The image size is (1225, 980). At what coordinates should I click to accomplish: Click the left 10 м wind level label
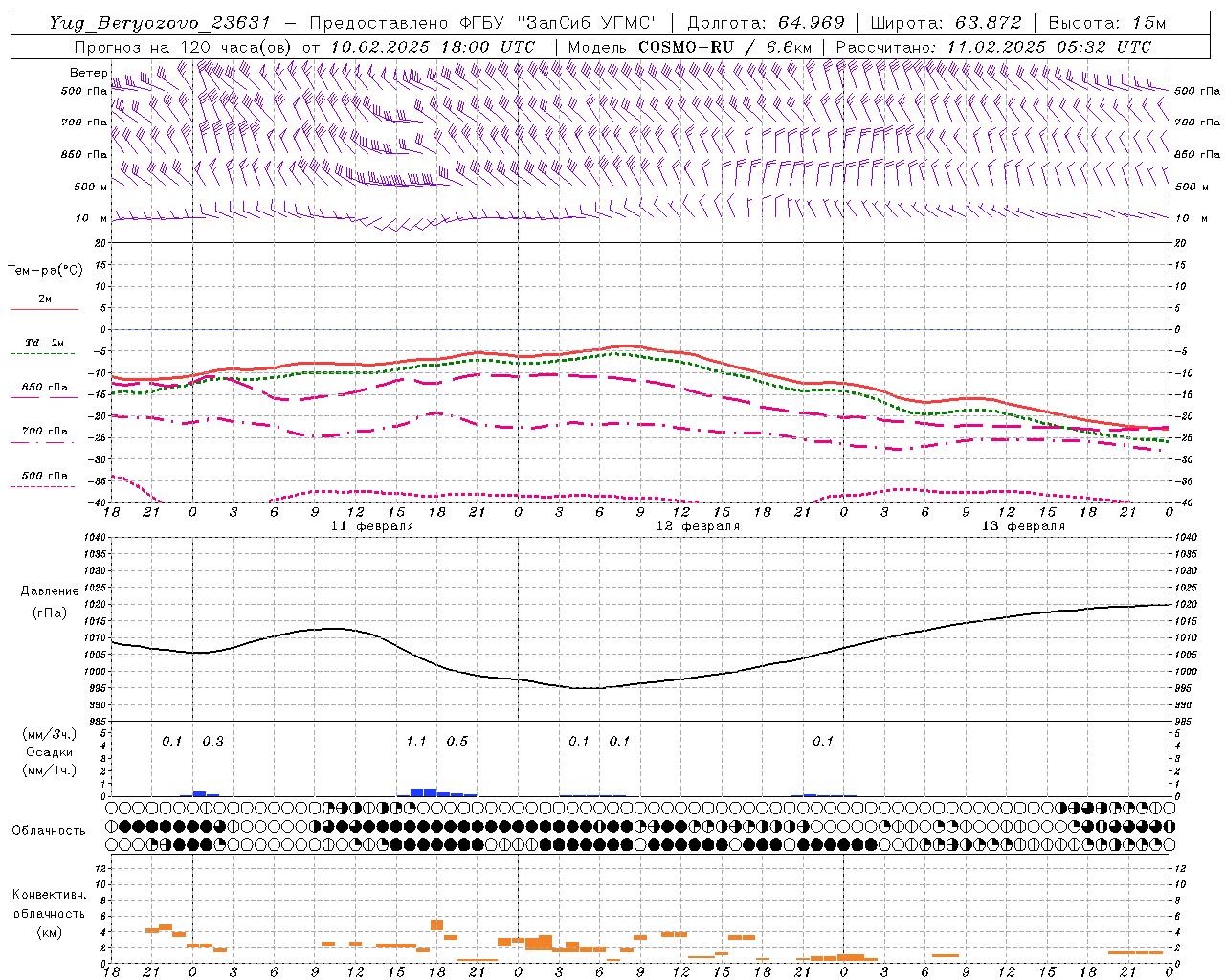coord(91,218)
